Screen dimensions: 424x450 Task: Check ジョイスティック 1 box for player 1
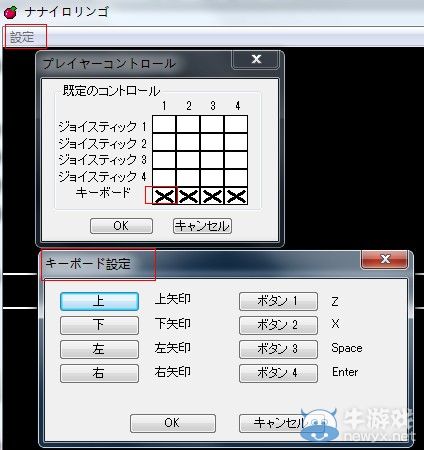(x=164, y=124)
